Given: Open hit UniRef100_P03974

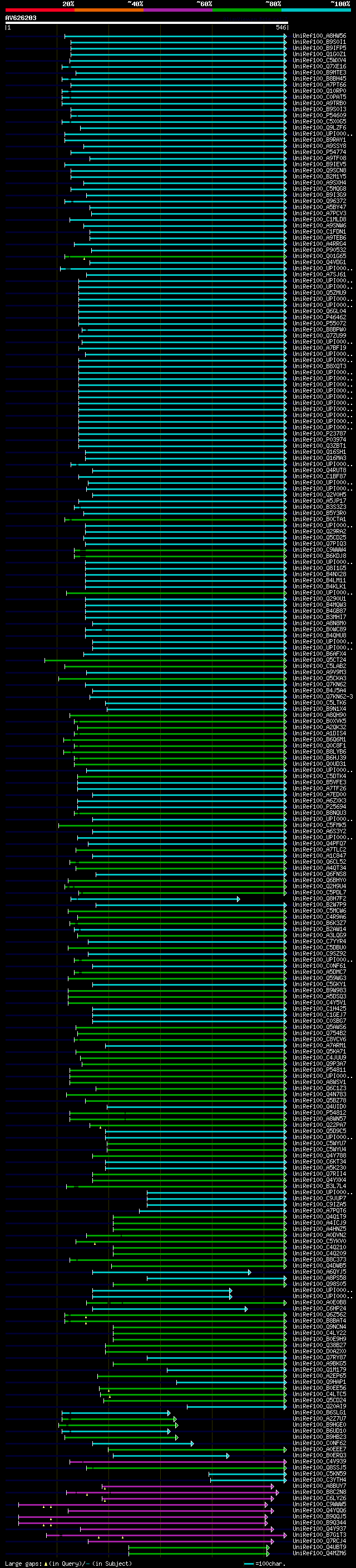Looking at the screenshot, I should click(x=319, y=439).
